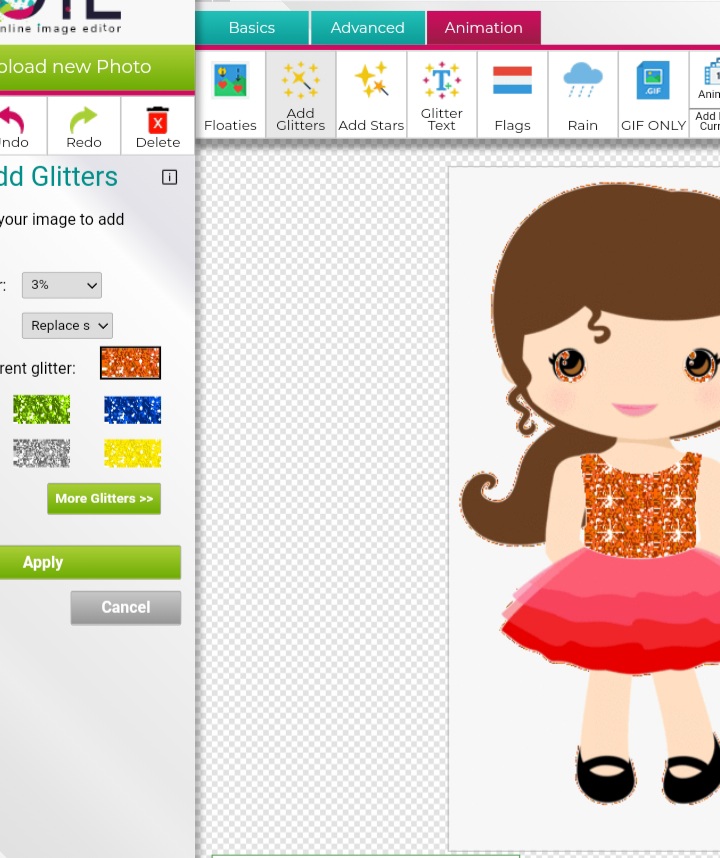Click the Redo arrow icon

click(84, 121)
